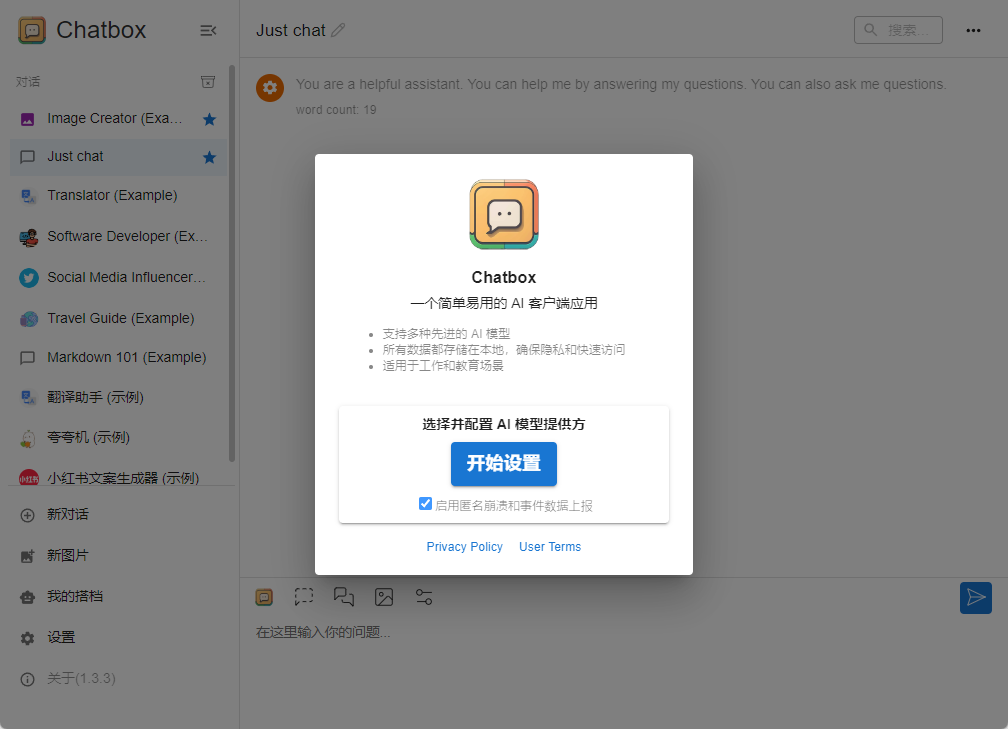Click the 搜索 search field
The image size is (1008, 729).
click(898, 30)
